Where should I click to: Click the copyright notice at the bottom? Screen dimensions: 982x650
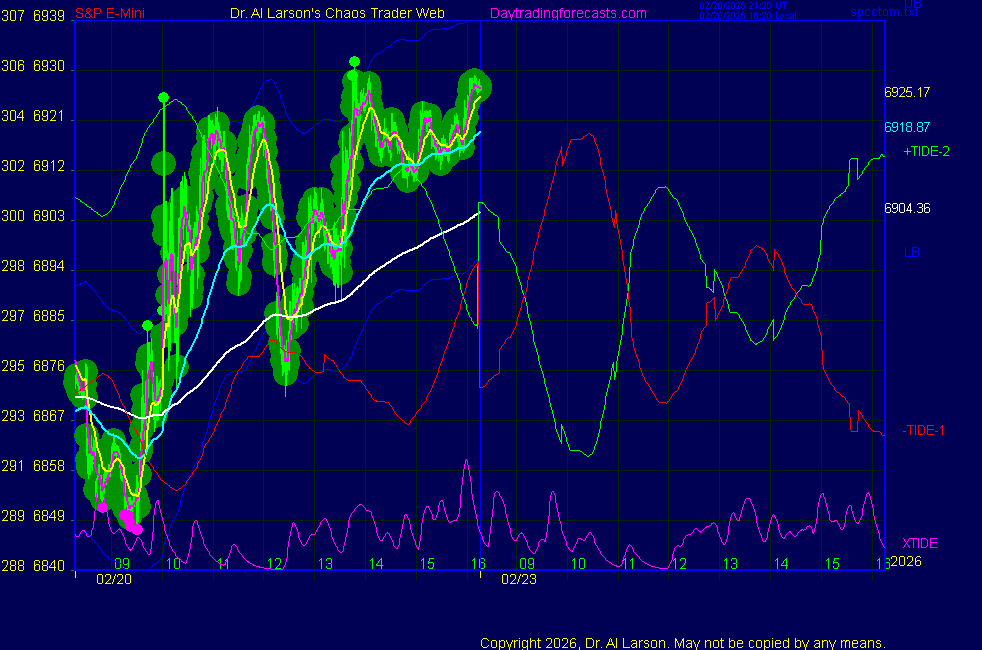tap(682, 642)
